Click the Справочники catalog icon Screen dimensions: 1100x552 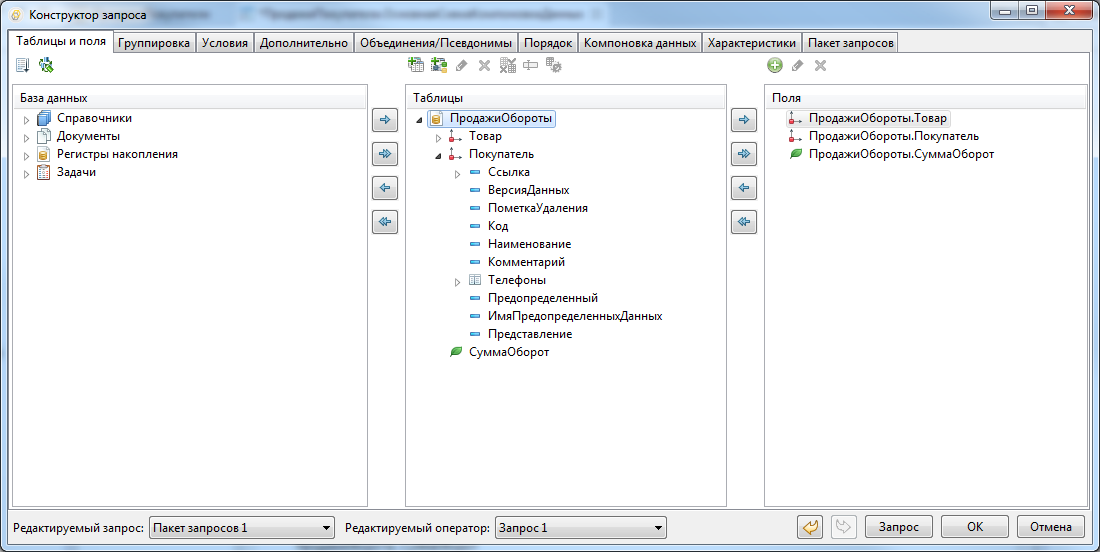[x=43, y=119]
